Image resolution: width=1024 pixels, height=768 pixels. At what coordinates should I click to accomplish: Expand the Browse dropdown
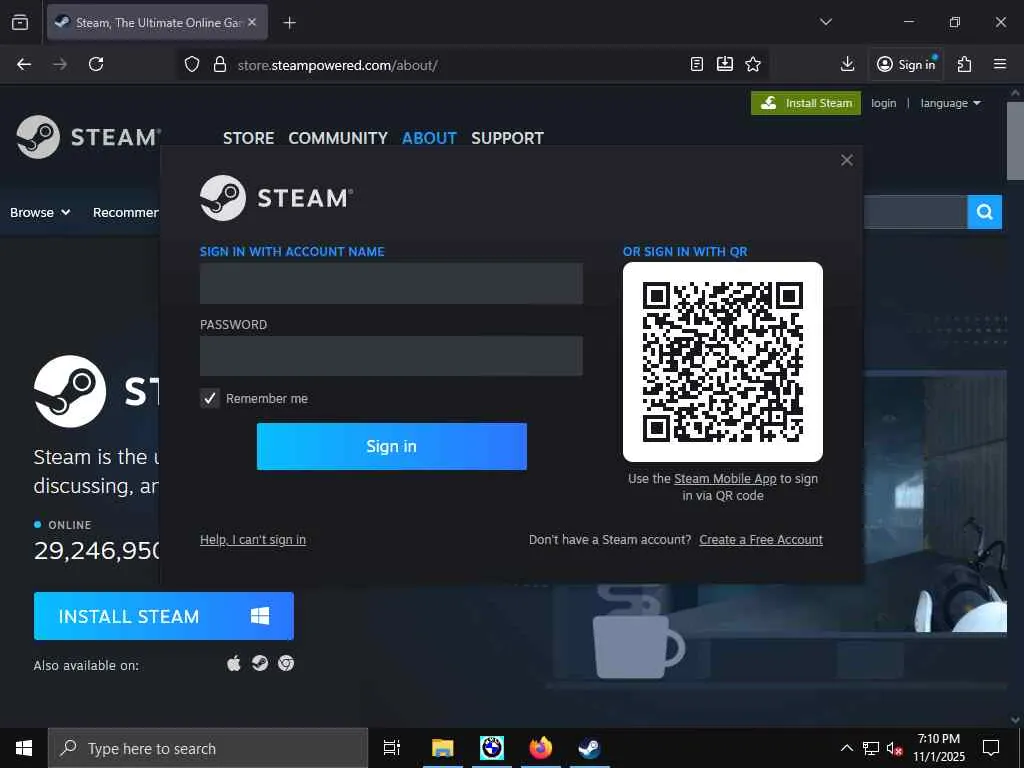40,212
